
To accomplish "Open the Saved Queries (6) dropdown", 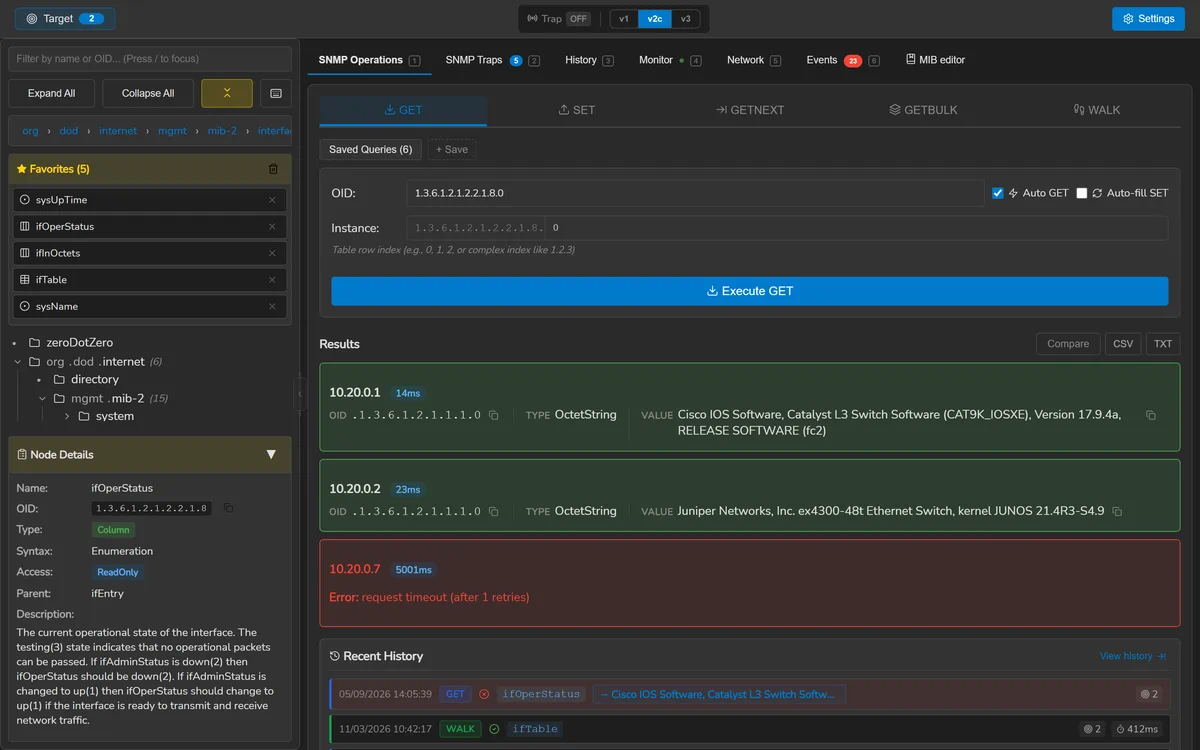I will tap(370, 149).
